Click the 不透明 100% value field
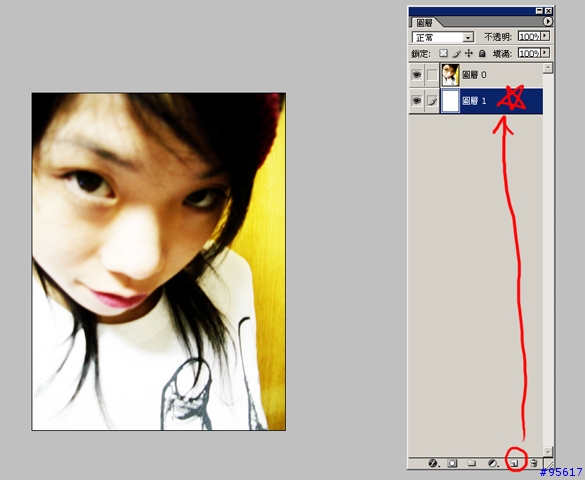 coord(529,36)
